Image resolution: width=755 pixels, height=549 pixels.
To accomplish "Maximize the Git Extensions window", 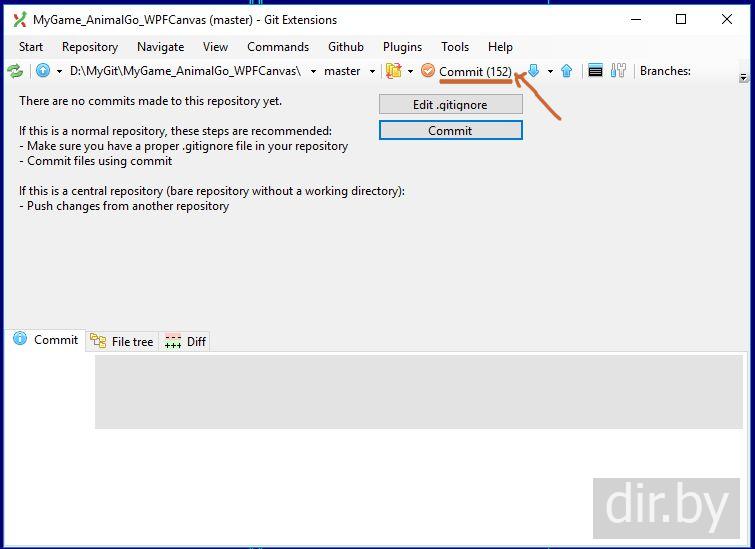I will (x=681, y=19).
